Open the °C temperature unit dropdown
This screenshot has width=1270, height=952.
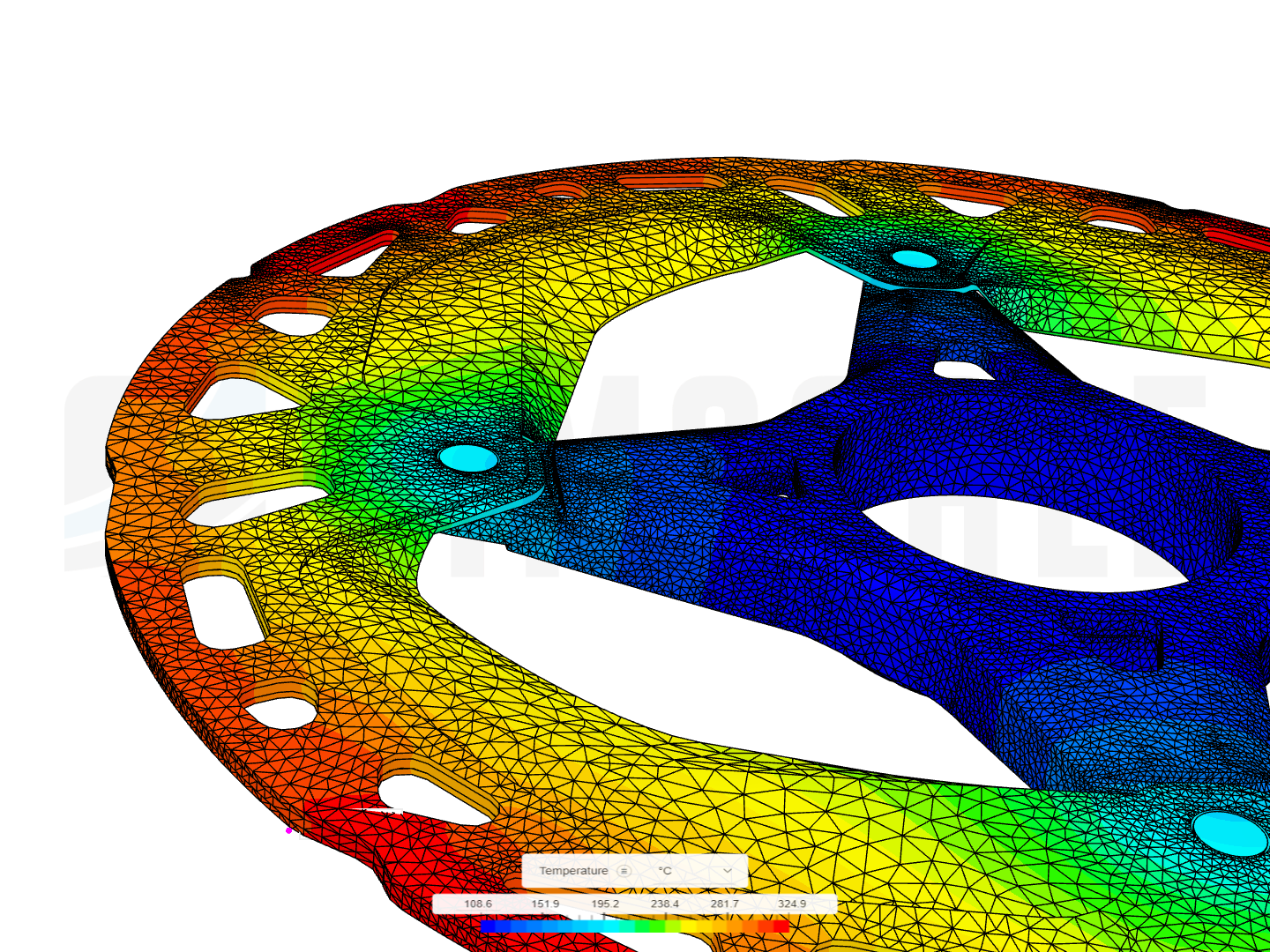[696, 871]
